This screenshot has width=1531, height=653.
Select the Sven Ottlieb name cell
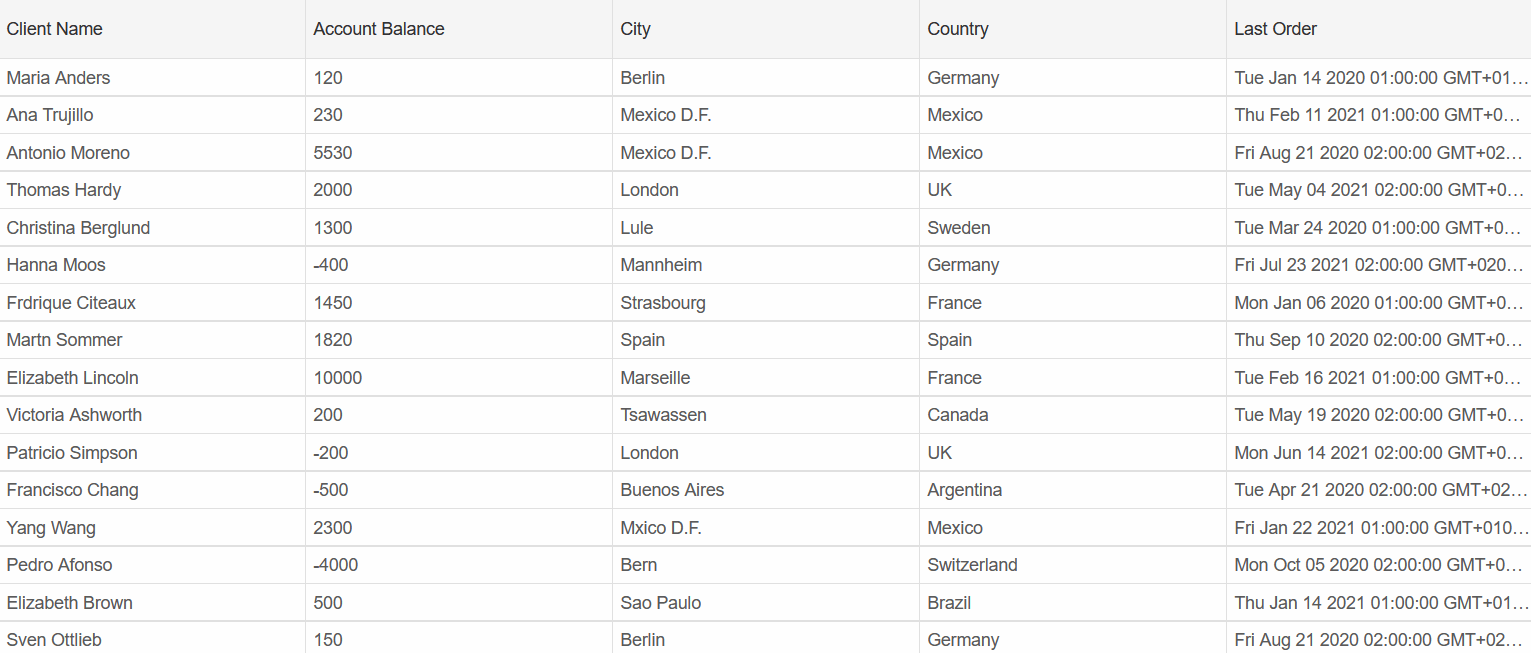coord(54,640)
